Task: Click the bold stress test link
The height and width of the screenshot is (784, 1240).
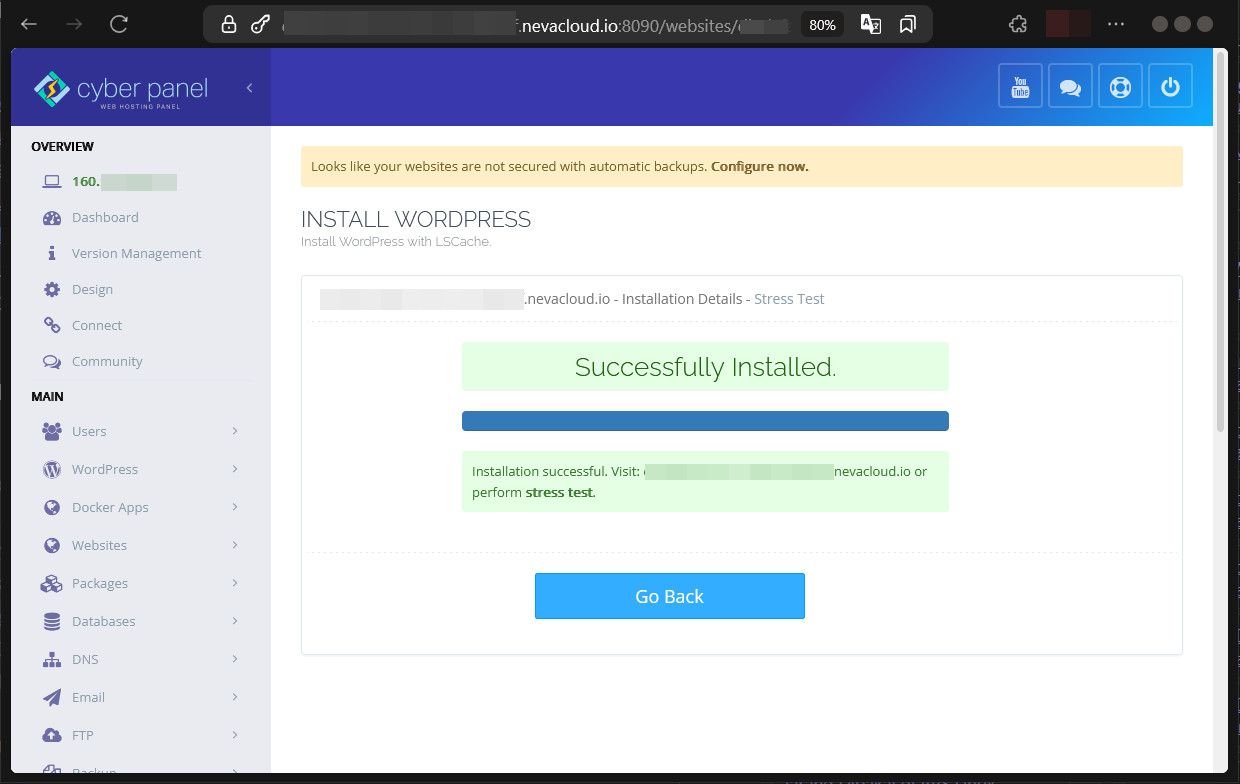Action: (x=560, y=493)
